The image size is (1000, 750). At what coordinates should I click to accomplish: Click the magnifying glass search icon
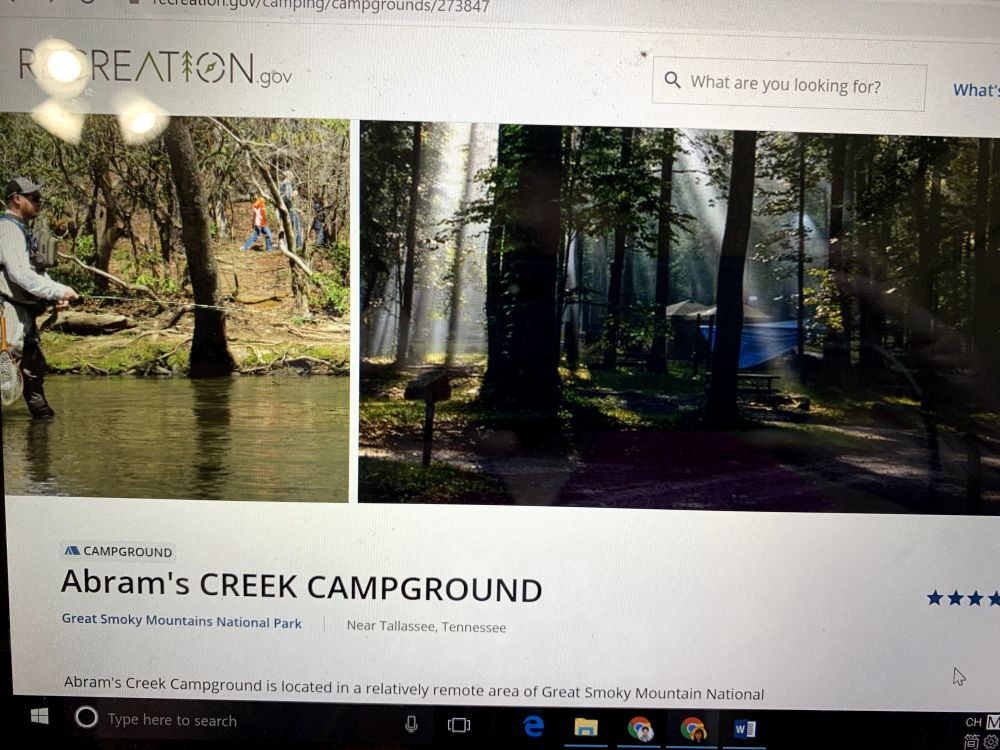(672, 80)
